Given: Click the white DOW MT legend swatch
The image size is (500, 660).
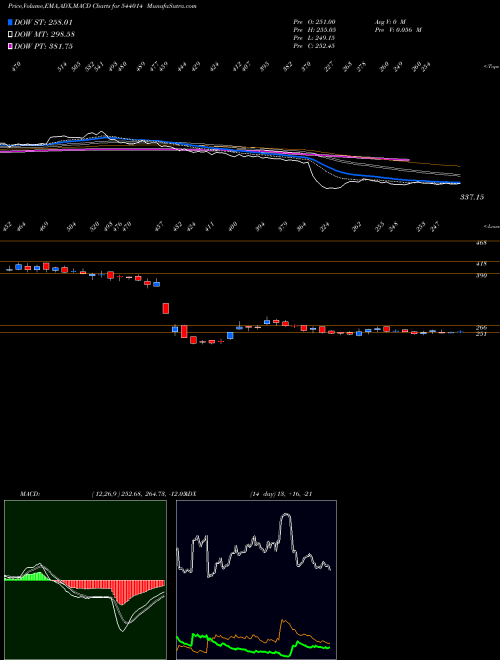Looking at the screenshot, I should tap(11, 34).
